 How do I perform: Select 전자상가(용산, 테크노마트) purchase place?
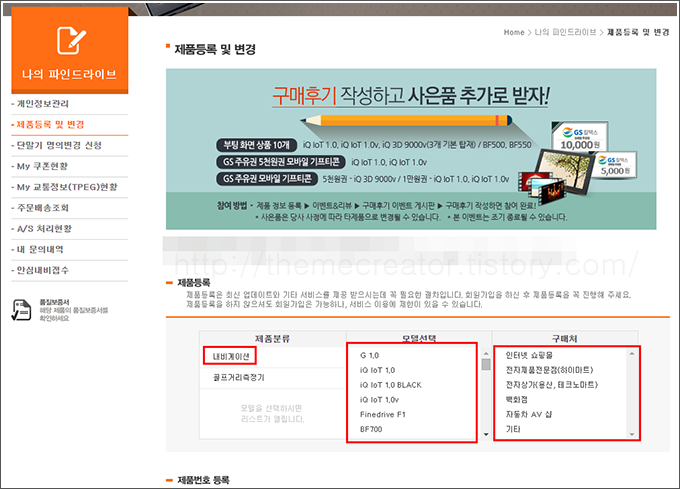pyautogui.click(x=552, y=385)
